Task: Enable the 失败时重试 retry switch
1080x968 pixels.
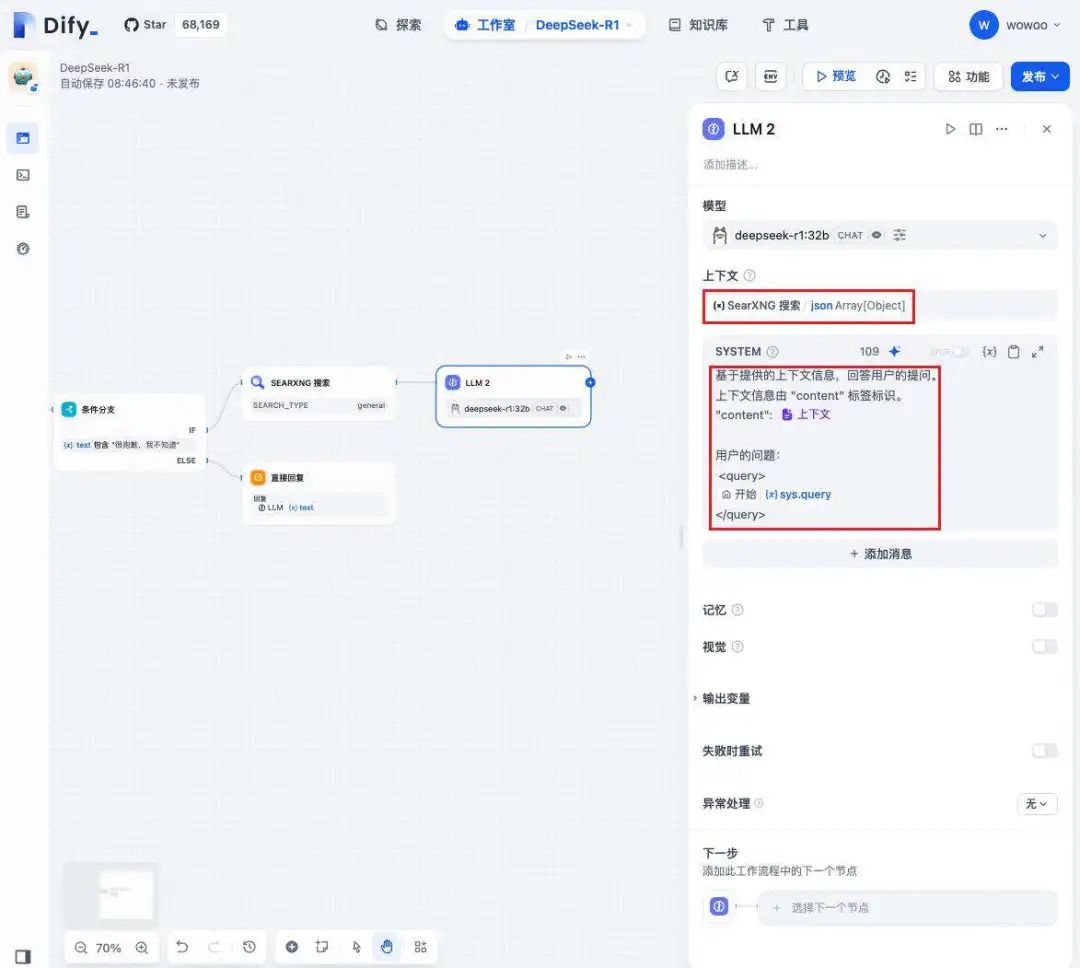Action: [1044, 750]
